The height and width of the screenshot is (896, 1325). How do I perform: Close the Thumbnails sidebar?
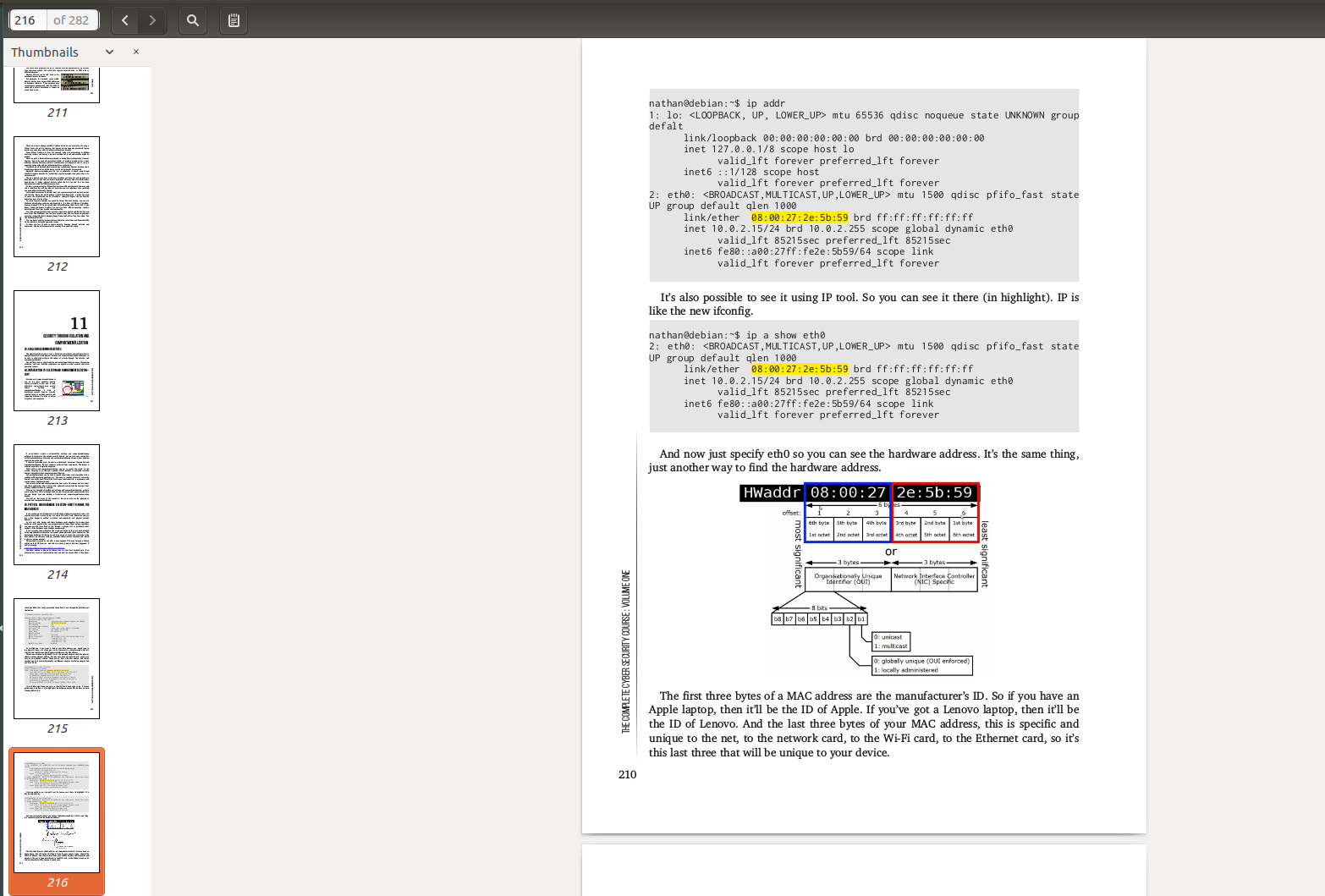coord(136,52)
